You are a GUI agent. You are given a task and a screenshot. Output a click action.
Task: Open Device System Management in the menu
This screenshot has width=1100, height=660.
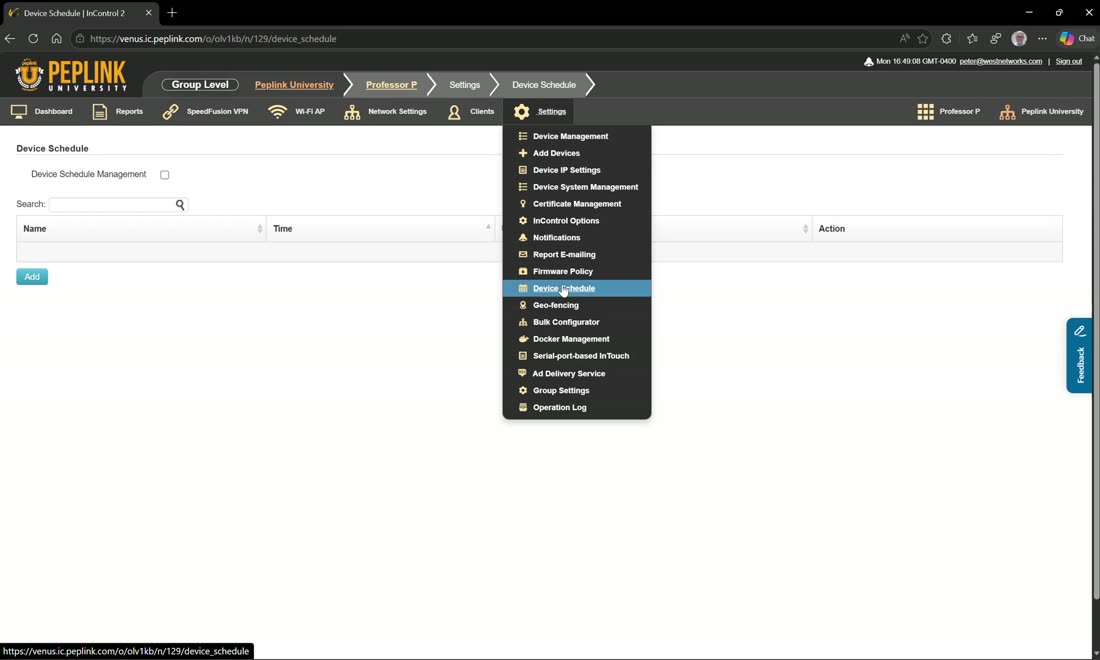pos(585,187)
